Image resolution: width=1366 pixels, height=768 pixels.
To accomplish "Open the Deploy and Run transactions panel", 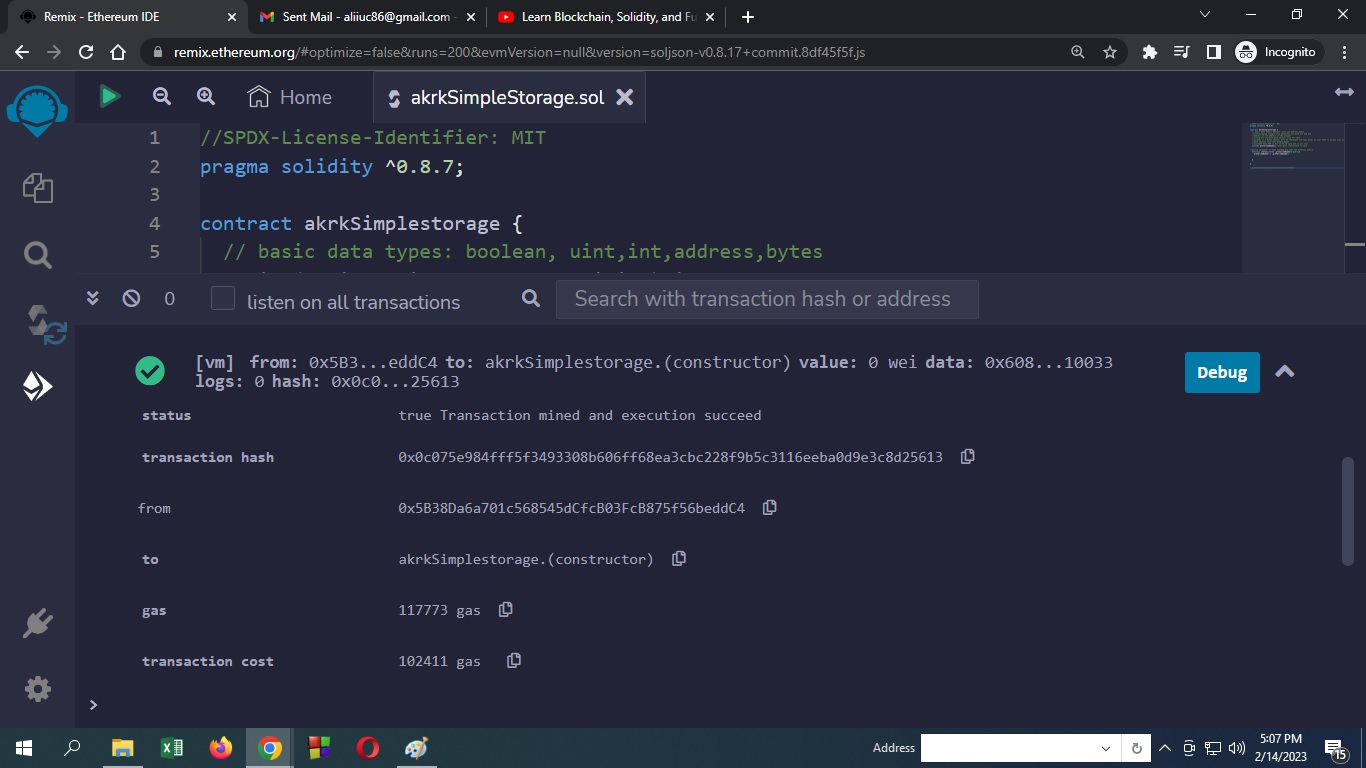I will [x=37, y=385].
